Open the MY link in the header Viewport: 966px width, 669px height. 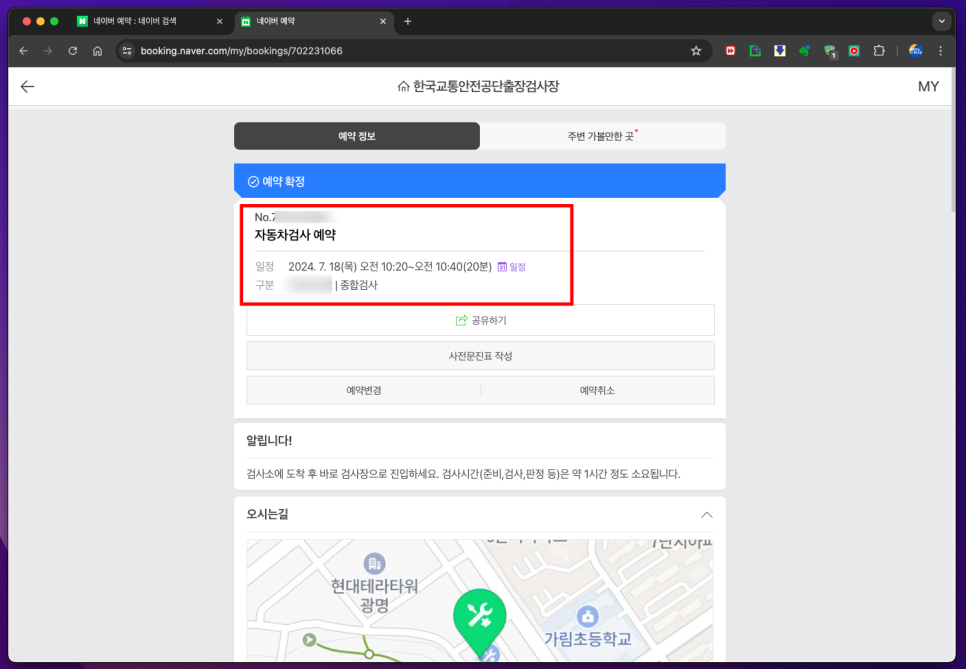pos(928,87)
